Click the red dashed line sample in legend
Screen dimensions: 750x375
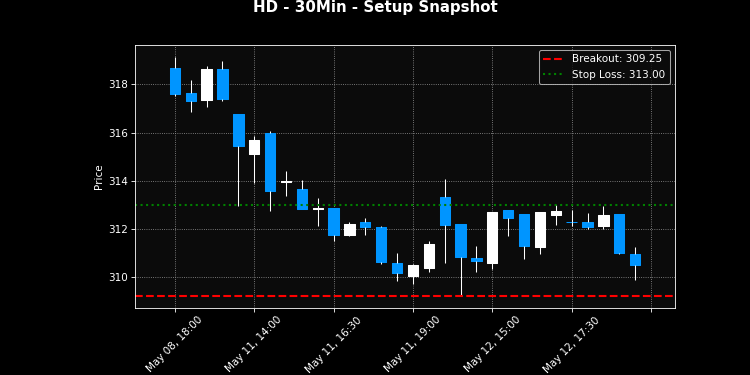pos(553,58)
